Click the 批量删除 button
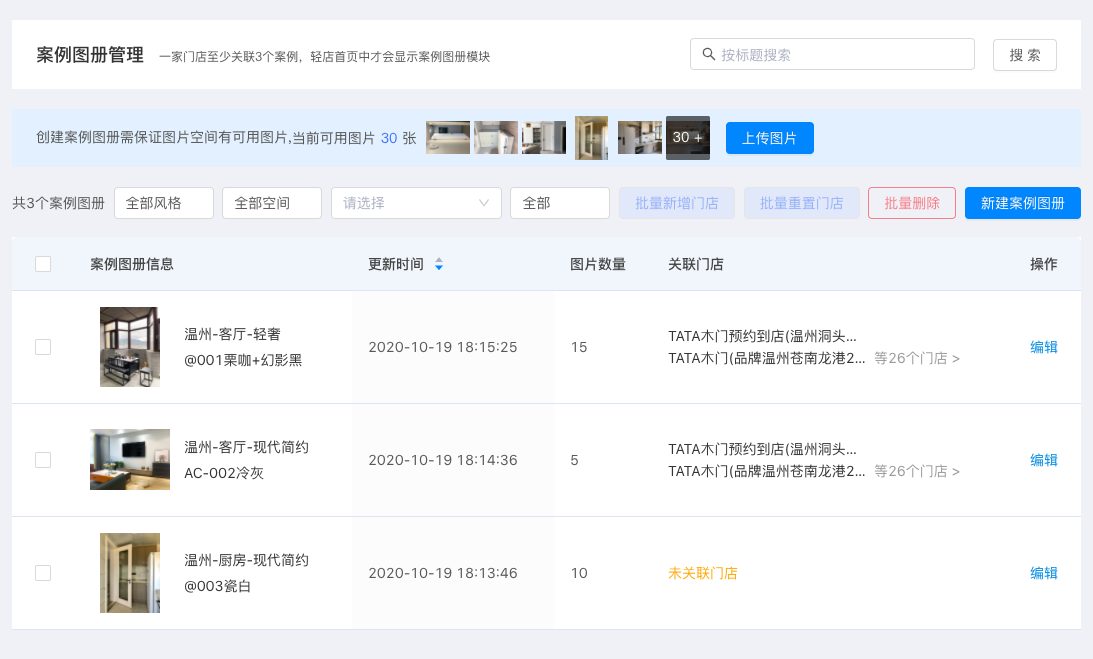1093x659 pixels. (912, 203)
